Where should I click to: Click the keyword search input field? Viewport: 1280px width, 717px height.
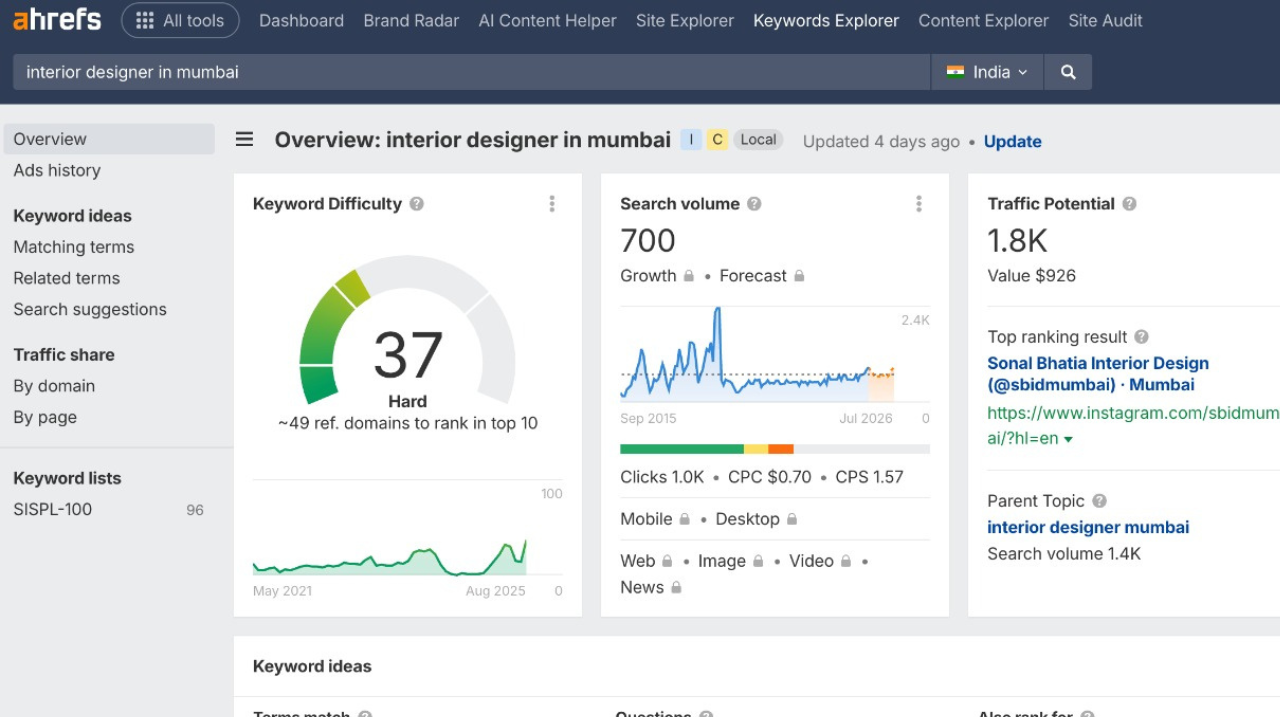470,72
